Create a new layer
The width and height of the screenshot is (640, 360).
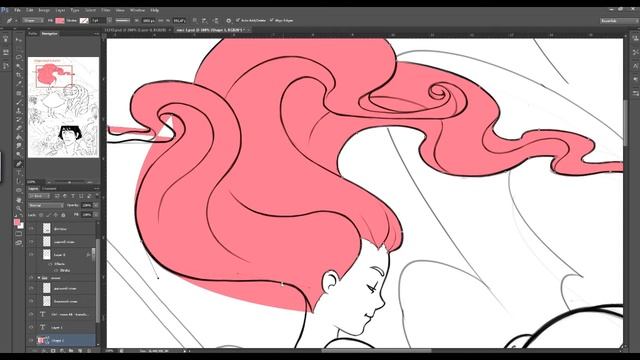tap(80, 351)
